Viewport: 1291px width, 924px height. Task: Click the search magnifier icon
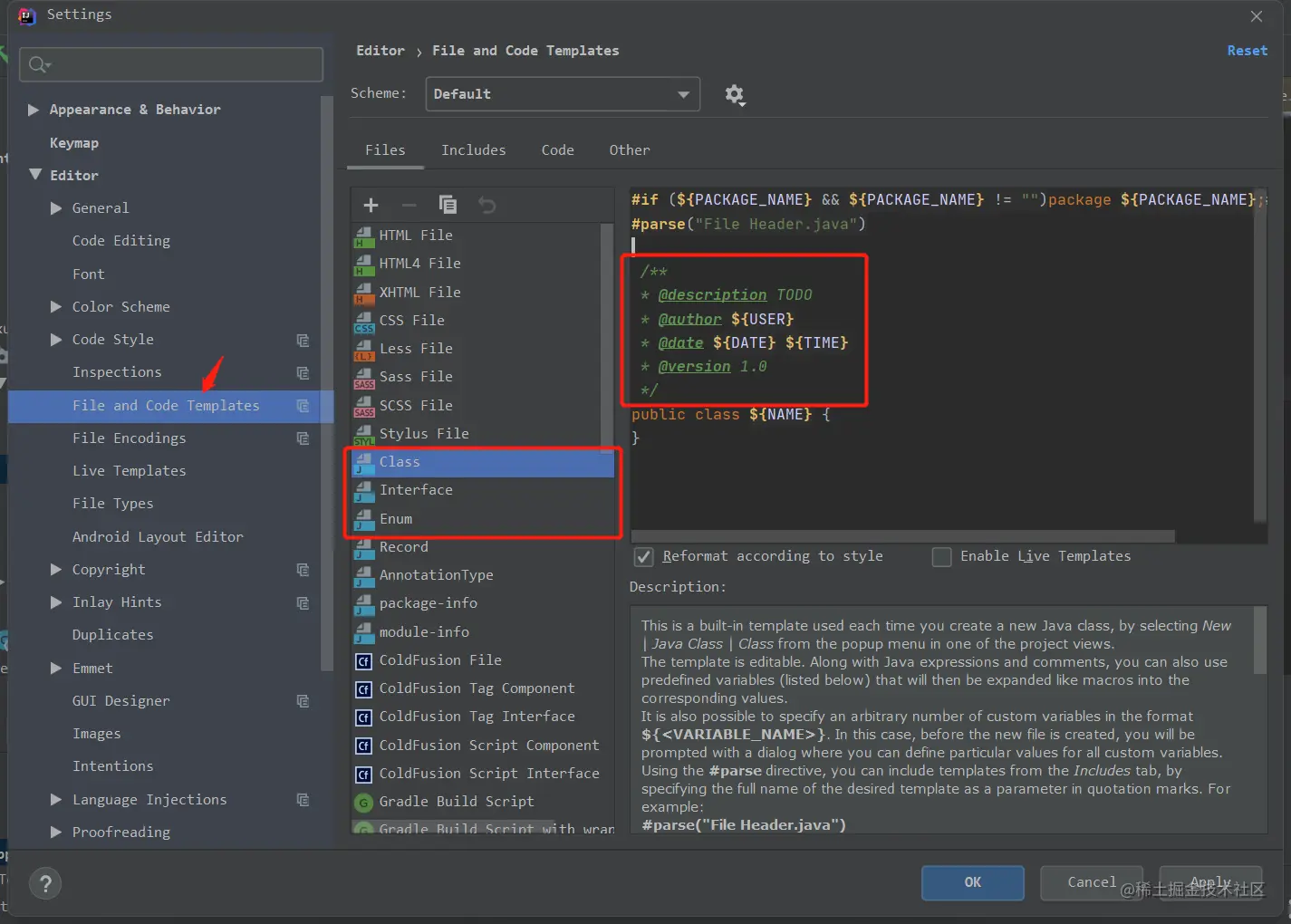tap(39, 64)
